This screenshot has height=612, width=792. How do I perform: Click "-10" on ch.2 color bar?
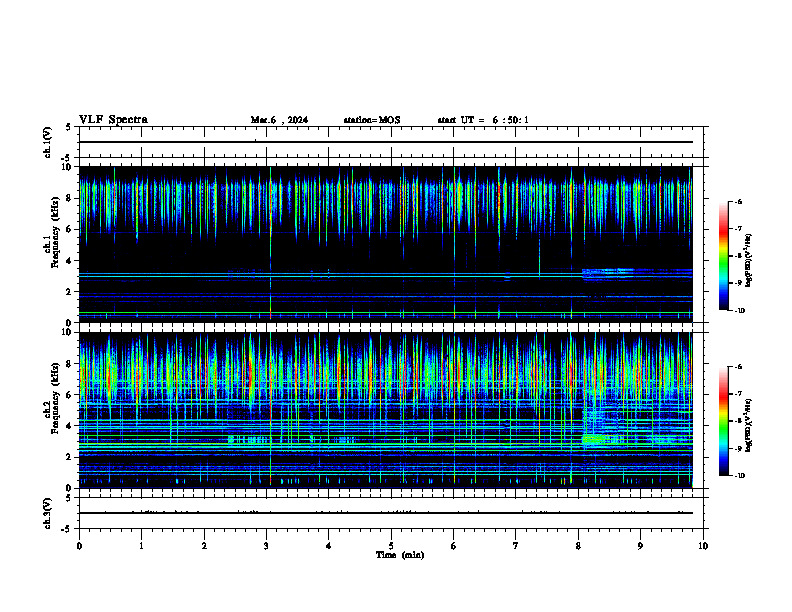pyautogui.click(x=739, y=476)
